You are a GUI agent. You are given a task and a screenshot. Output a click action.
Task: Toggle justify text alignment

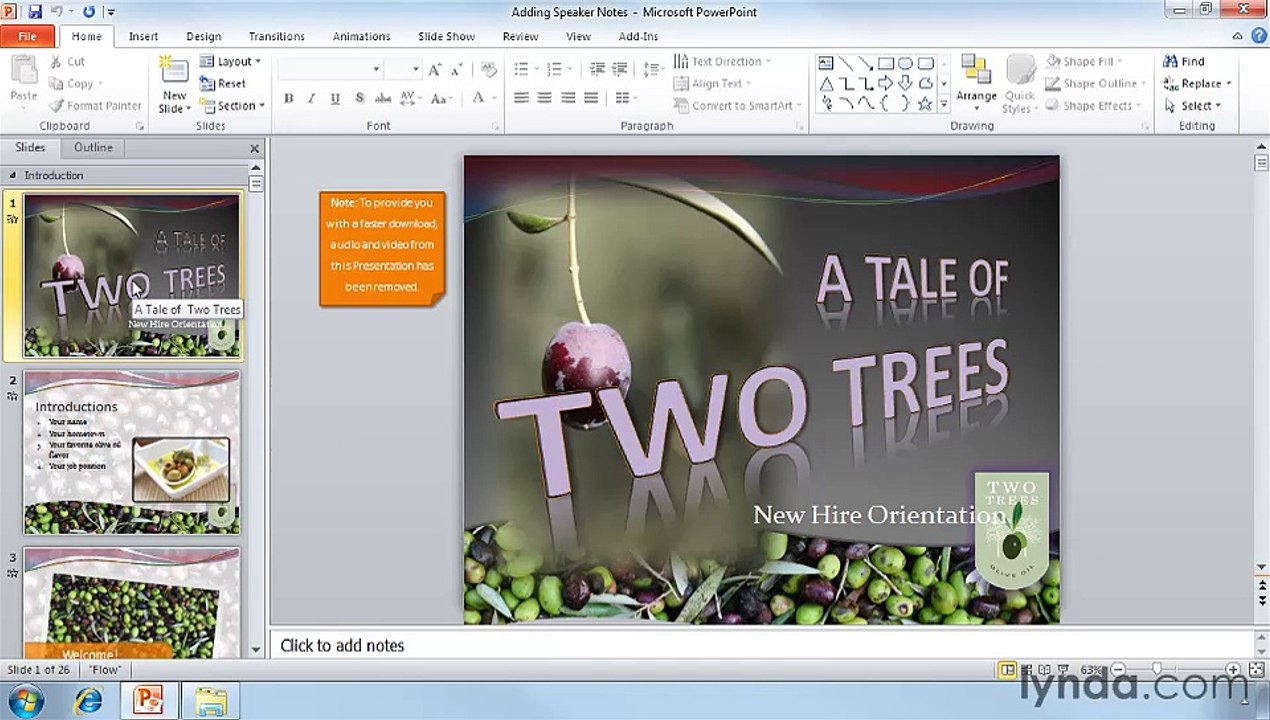click(x=591, y=98)
